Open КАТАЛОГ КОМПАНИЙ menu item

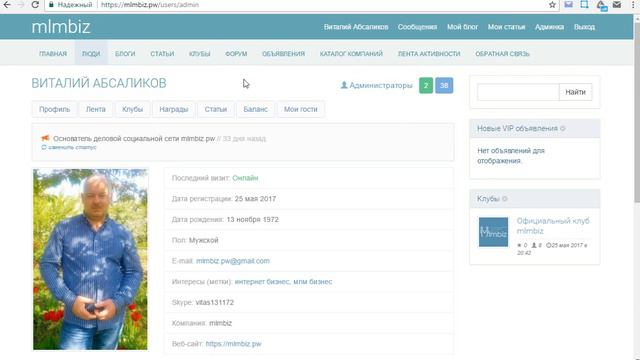tap(351, 53)
